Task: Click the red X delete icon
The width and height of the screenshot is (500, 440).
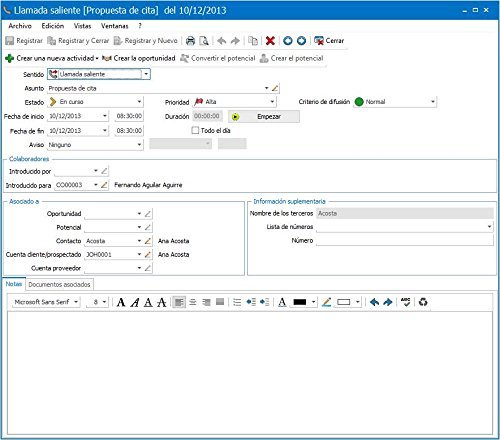Action: (270, 41)
